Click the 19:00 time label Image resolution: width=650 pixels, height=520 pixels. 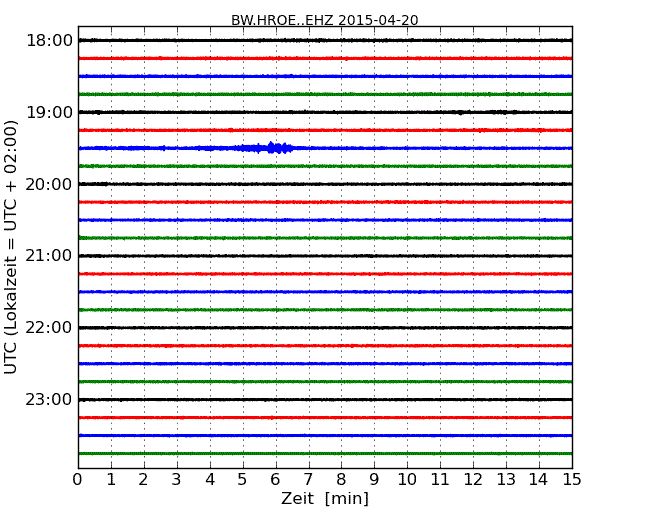(49, 112)
